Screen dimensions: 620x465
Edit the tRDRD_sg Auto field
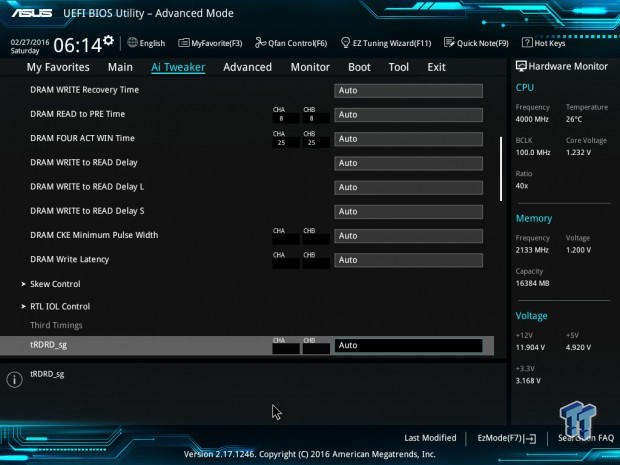tap(408, 345)
